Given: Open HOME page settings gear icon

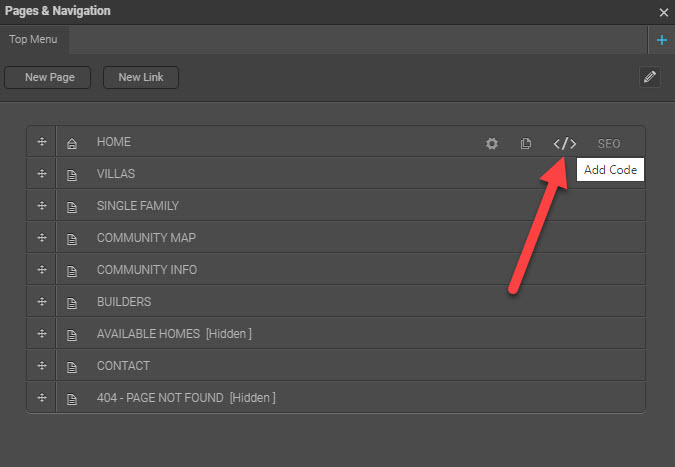Looking at the screenshot, I should (492, 143).
